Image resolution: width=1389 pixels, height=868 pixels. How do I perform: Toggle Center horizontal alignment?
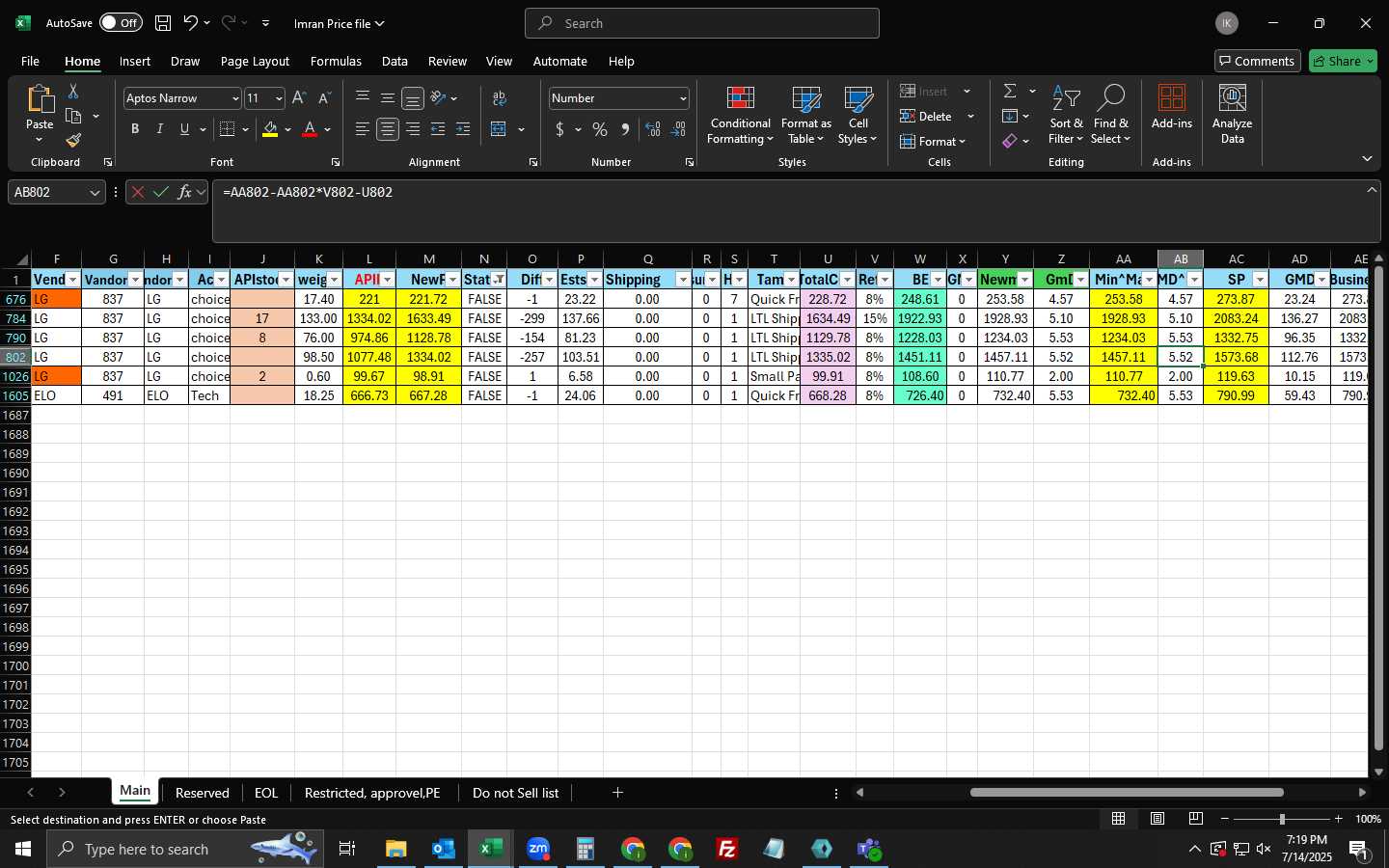[x=388, y=129]
